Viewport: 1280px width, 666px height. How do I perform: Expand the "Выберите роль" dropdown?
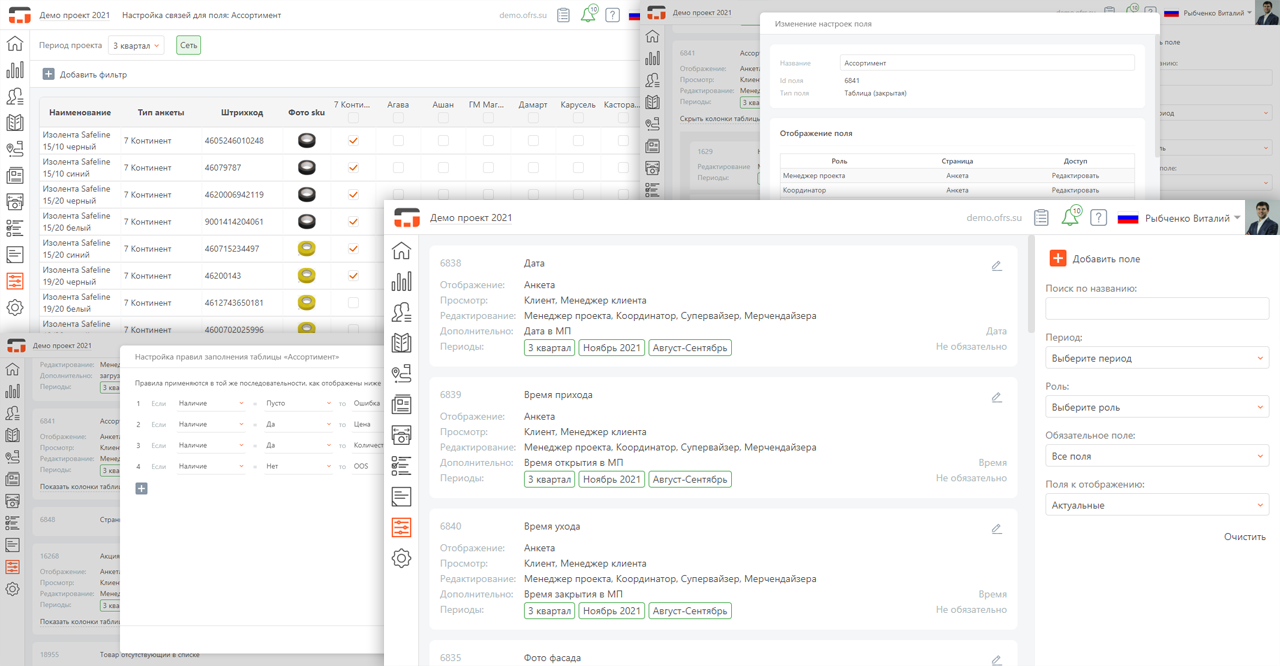1156,407
